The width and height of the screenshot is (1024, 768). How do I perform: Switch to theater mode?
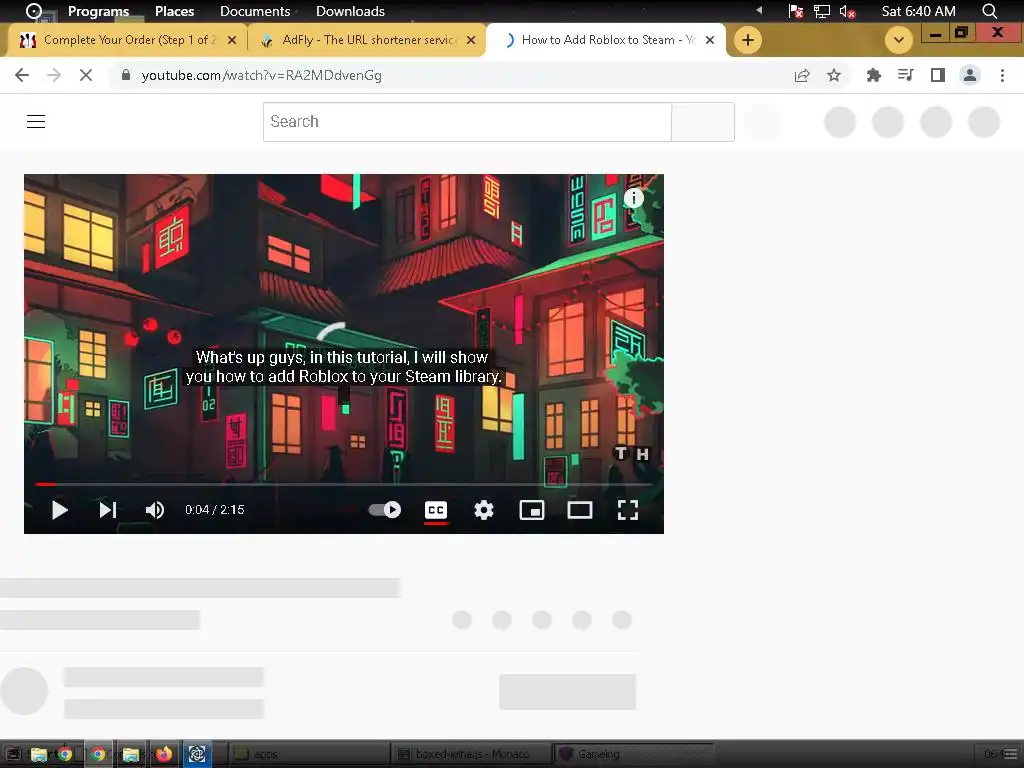[580, 510]
